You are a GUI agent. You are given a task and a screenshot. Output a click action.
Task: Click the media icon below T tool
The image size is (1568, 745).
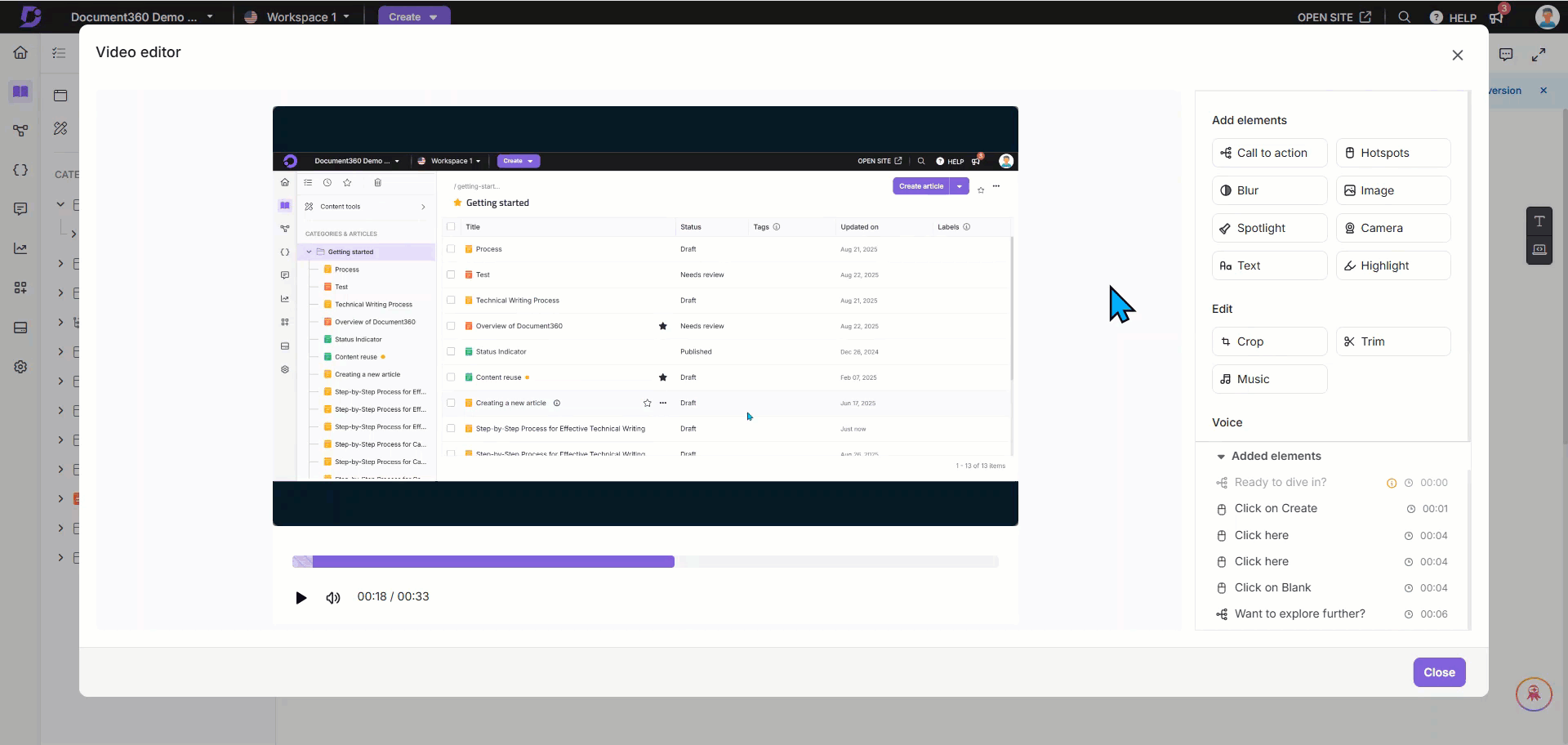[1539, 250]
